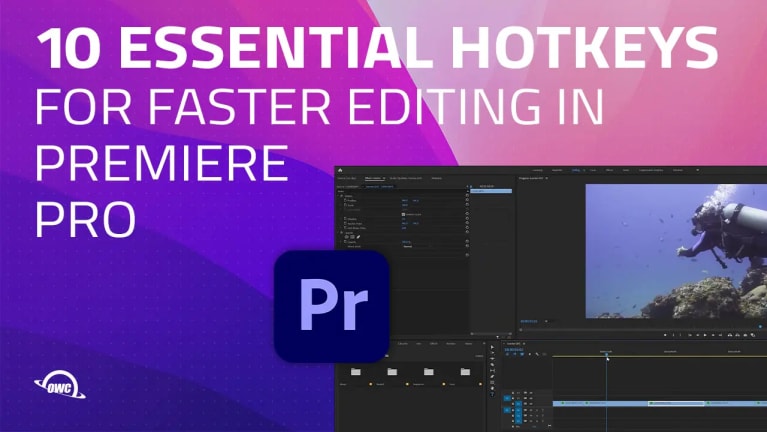This screenshot has width=767, height=432.
Task: Select the Razor tool
Action: pyautogui.click(x=492, y=364)
